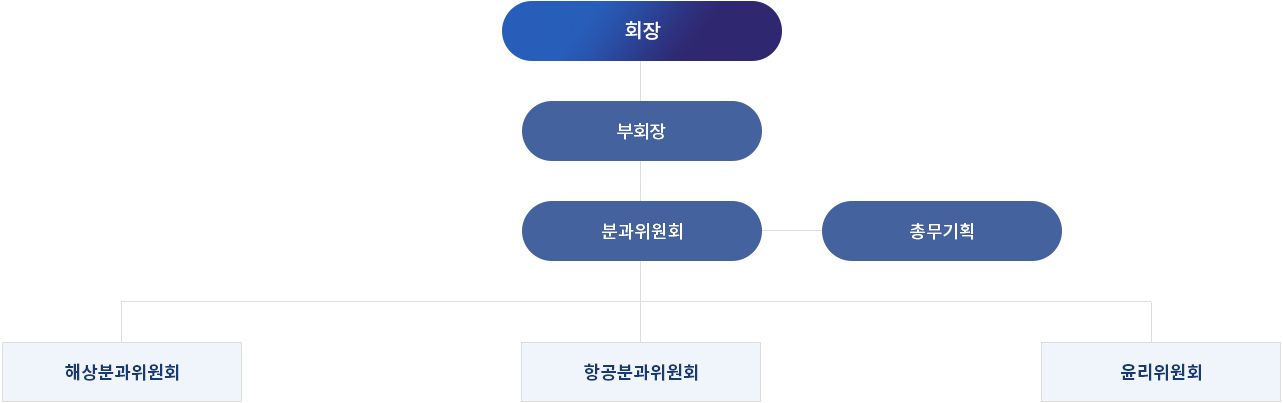Click the vertical line directly above 해상분과위원회

pyautogui.click(x=122, y=322)
